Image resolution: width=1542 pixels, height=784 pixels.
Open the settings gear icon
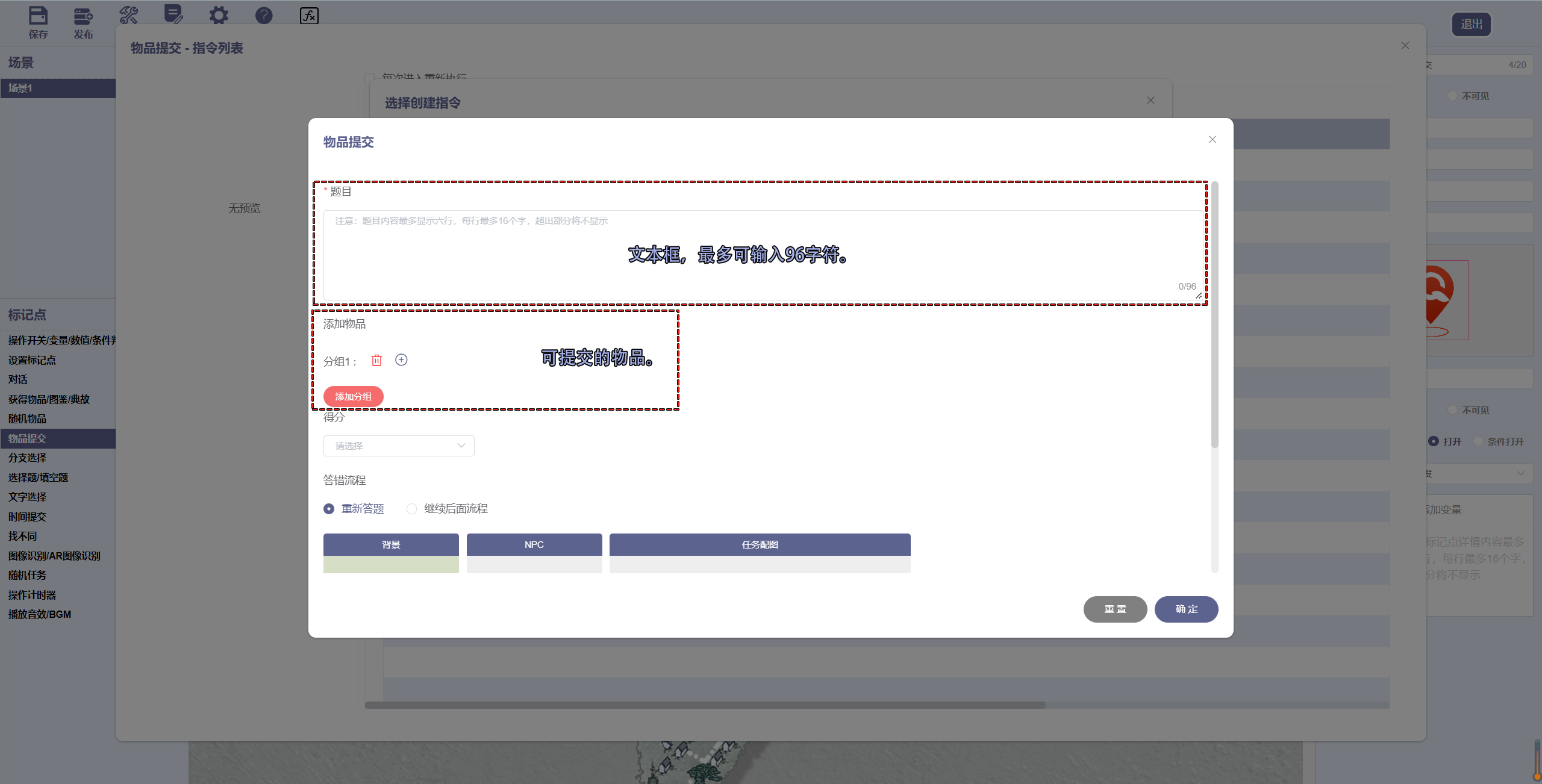(219, 15)
